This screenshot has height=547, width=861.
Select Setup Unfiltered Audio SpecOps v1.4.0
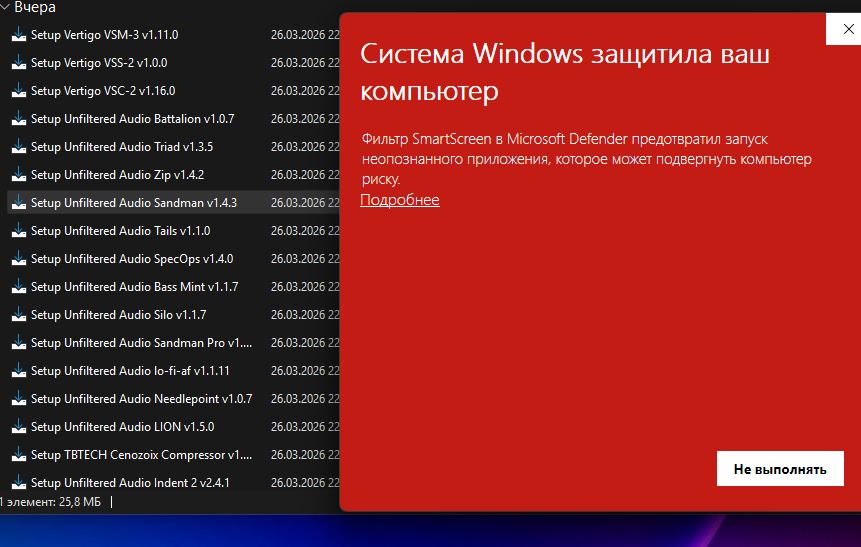point(131,259)
